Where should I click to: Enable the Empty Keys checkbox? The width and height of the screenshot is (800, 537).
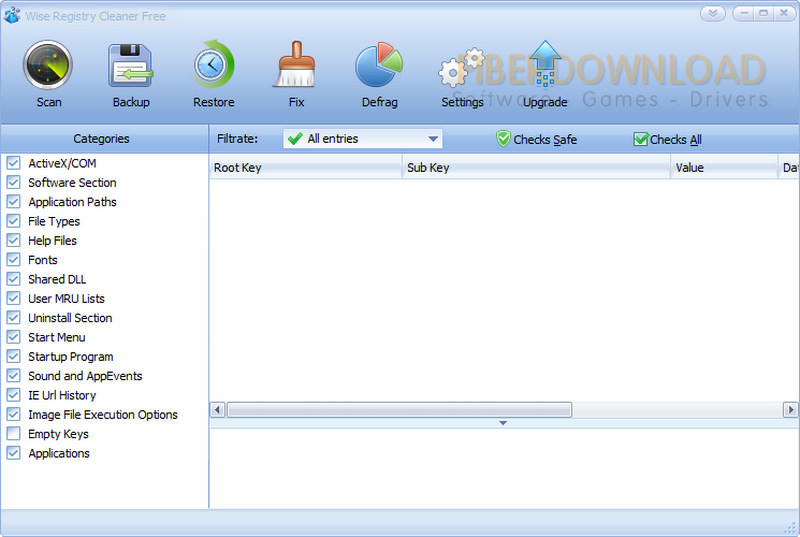point(13,434)
